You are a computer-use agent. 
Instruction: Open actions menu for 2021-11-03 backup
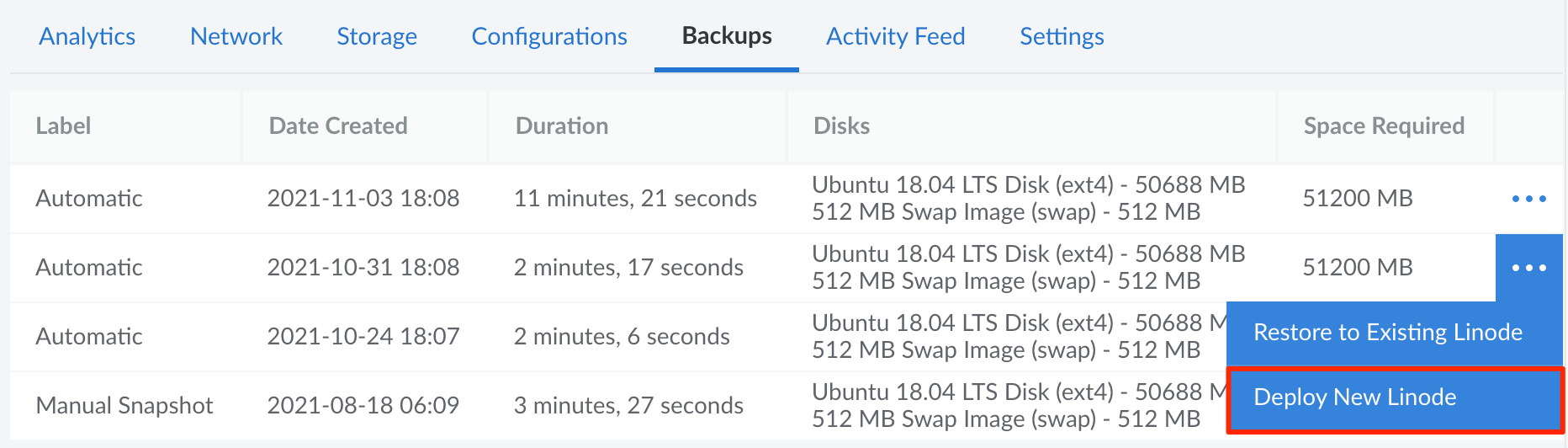tap(1528, 199)
